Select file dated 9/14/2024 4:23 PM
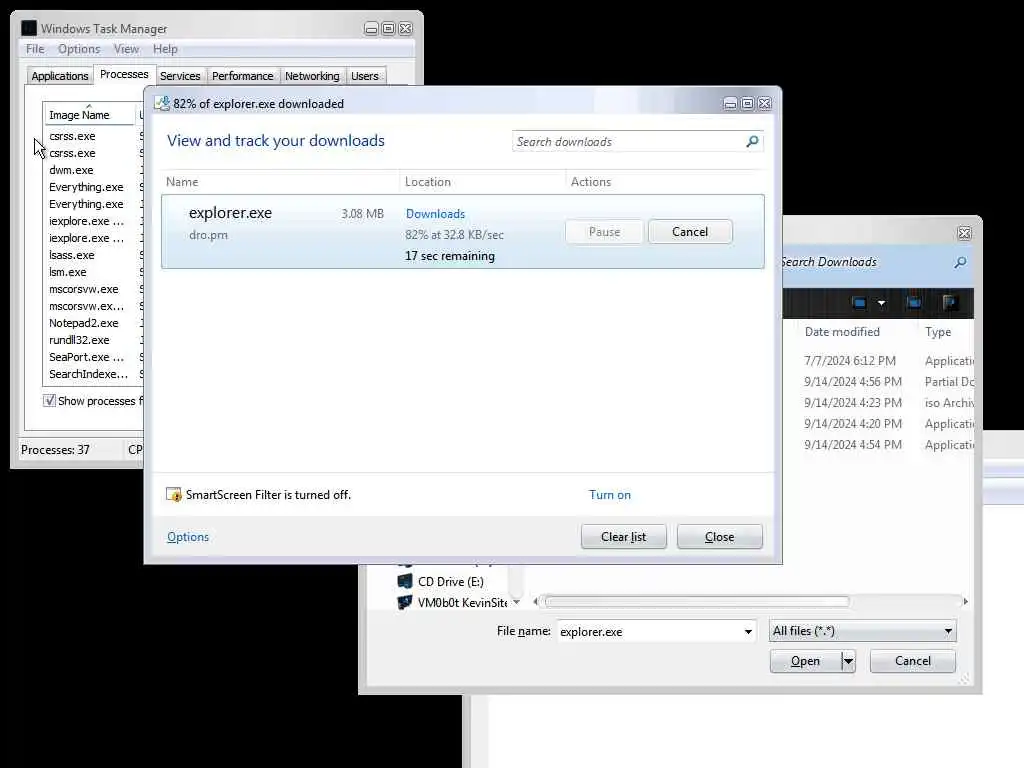Image resolution: width=1024 pixels, height=768 pixels. (x=853, y=402)
